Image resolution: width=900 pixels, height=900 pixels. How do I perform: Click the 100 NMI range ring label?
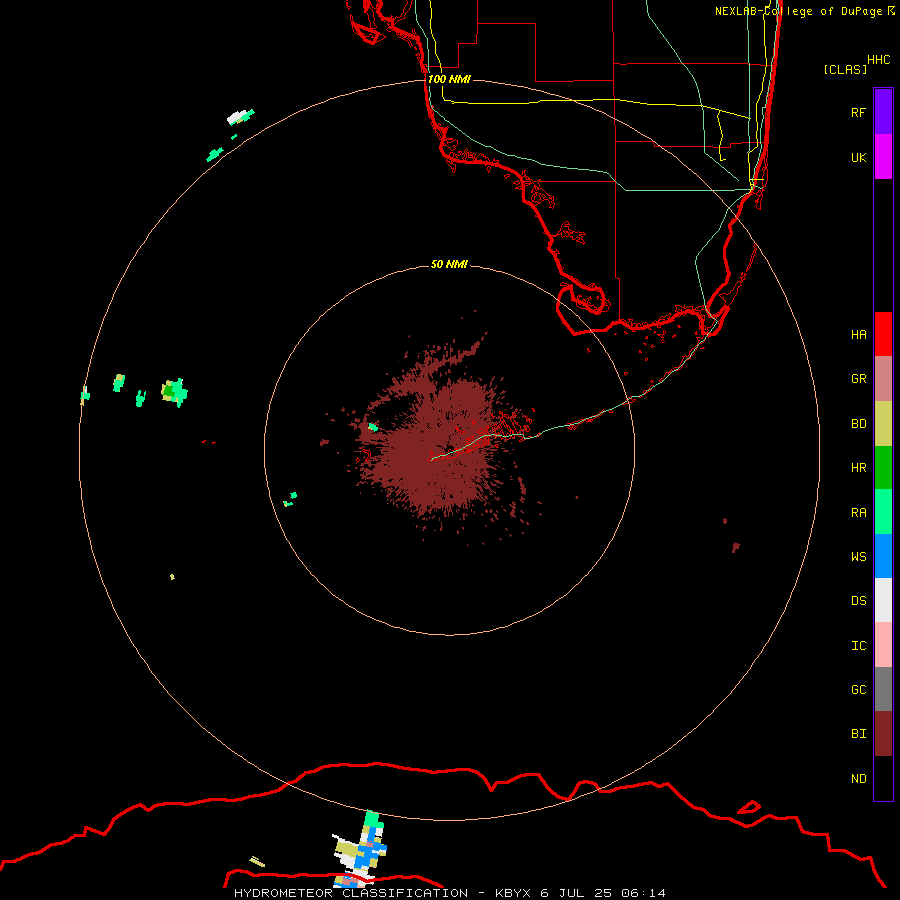coord(449,79)
